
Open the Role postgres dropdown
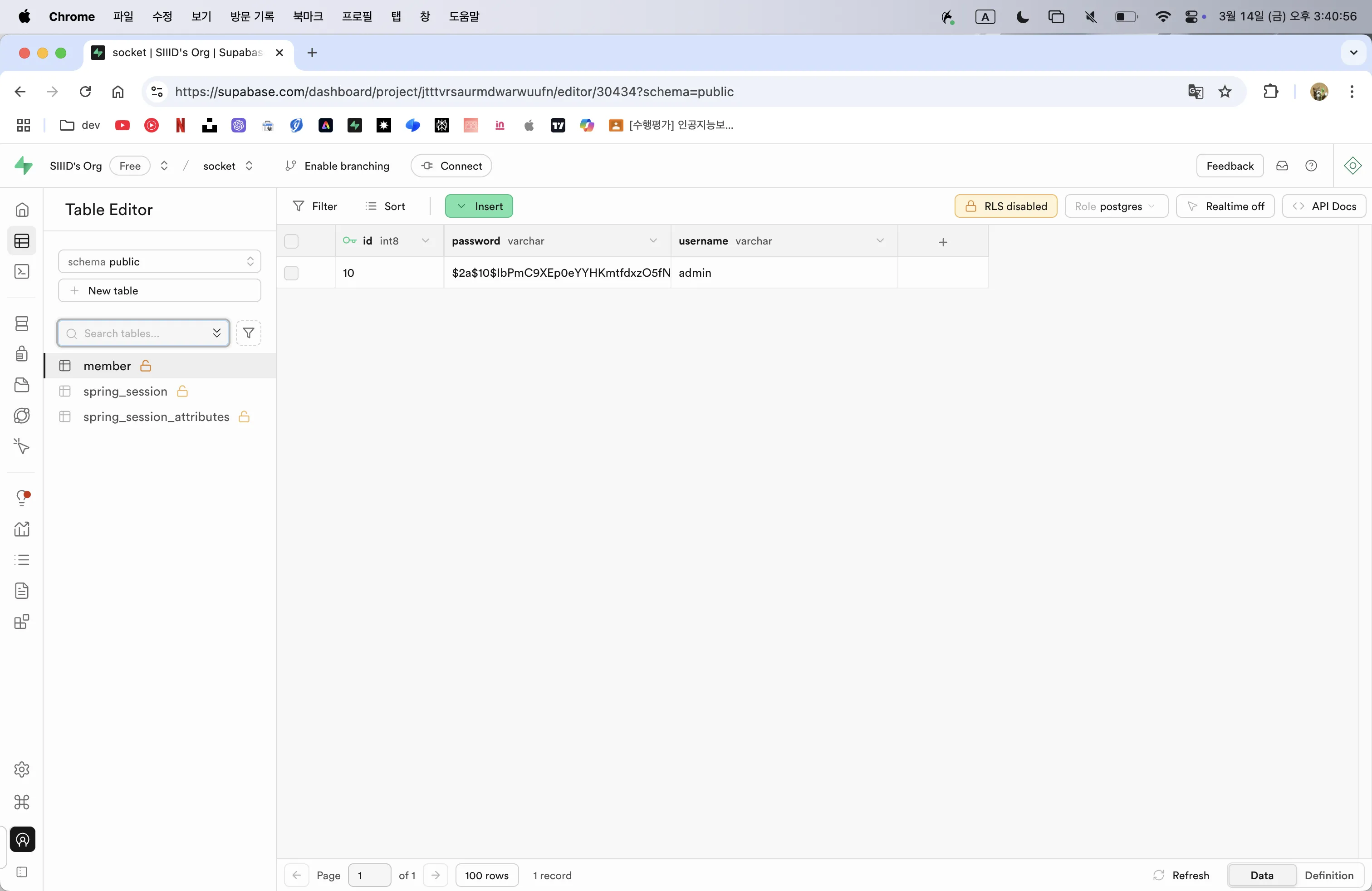(x=1116, y=206)
